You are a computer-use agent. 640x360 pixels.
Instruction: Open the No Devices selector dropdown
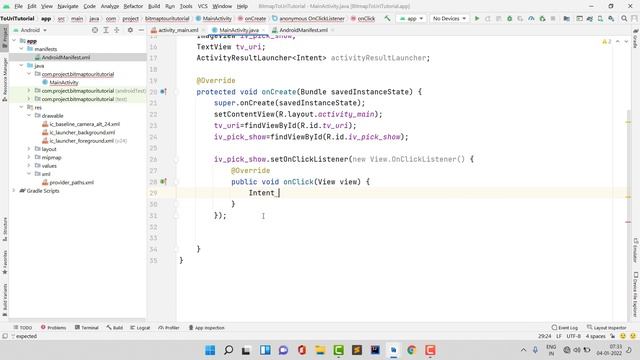449,19
